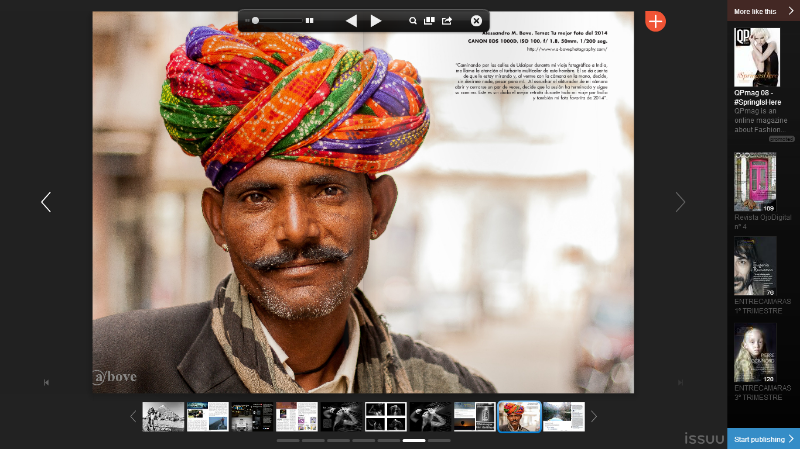Screen dimensions: 800x449
Task: Jump to first page icon at lower left
Action: pyautogui.click(x=46, y=382)
